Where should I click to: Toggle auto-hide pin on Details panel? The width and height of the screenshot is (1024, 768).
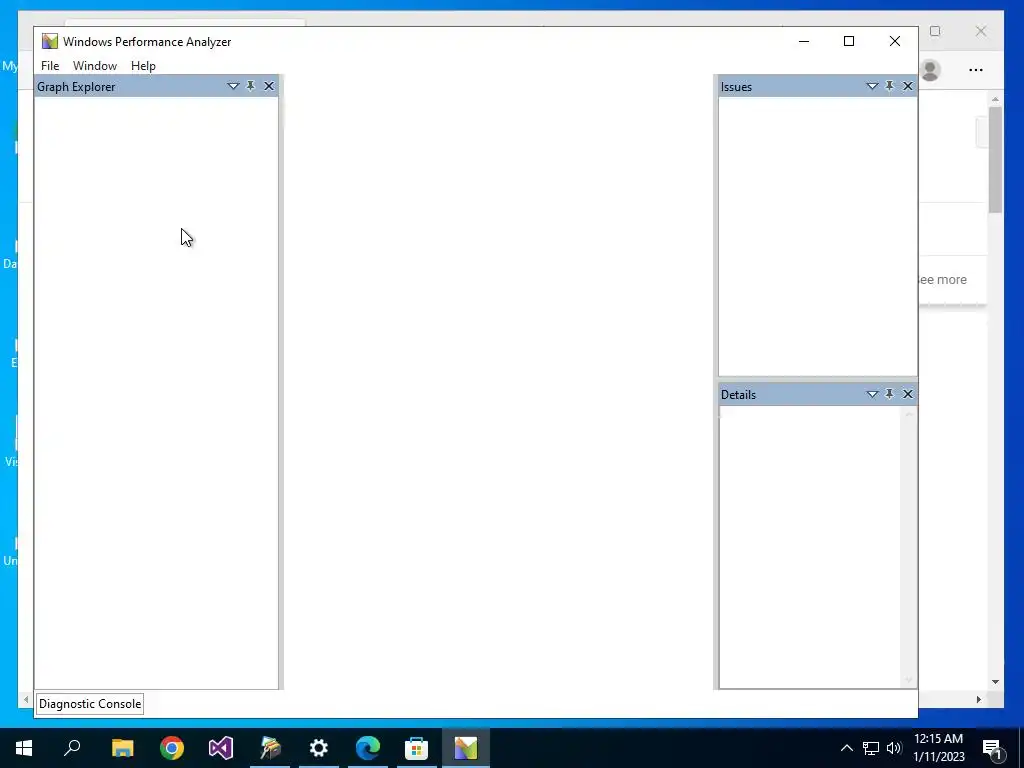889,394
